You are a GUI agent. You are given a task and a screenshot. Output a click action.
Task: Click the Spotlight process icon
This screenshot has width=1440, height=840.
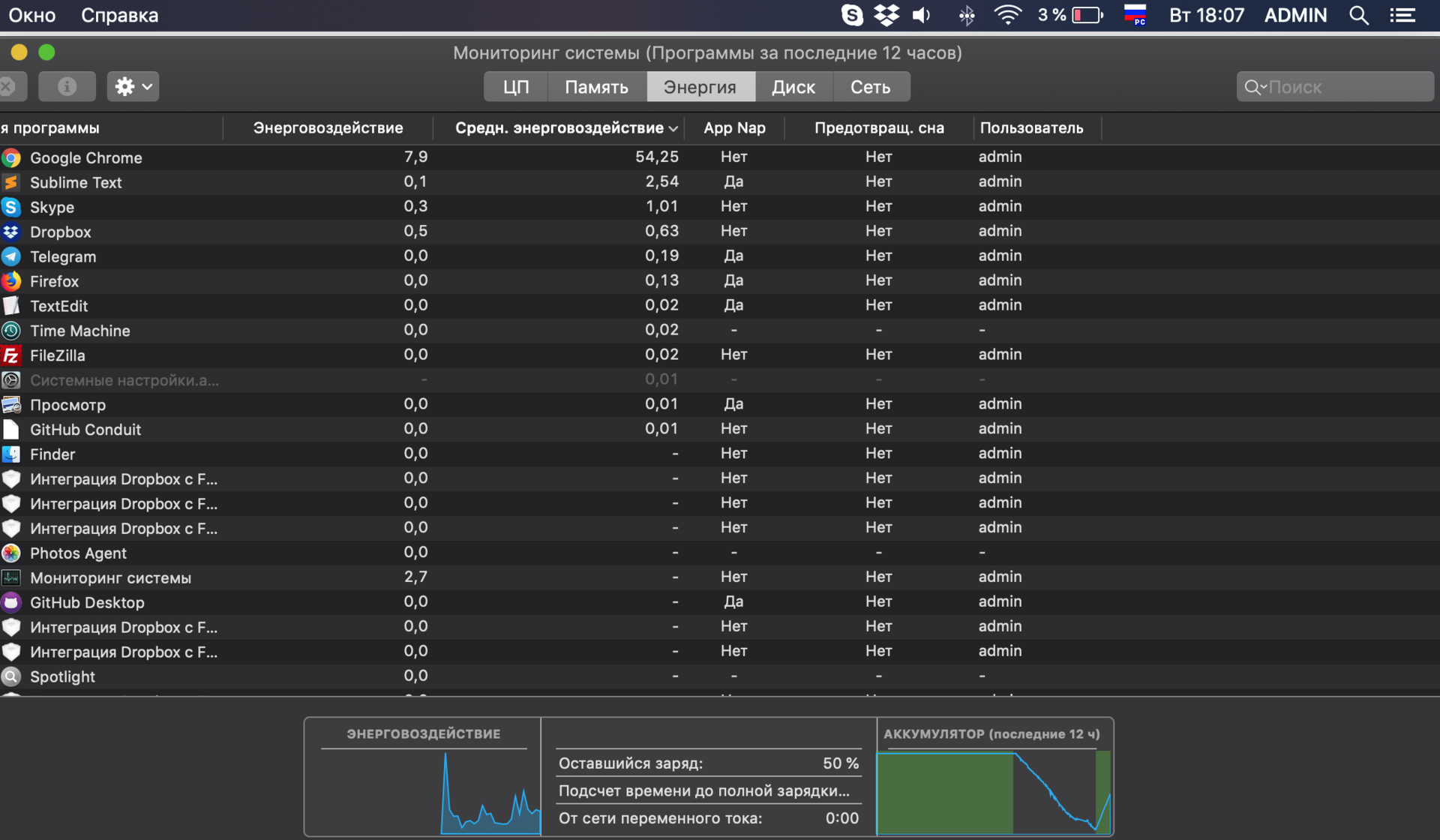tap(11, 677)
